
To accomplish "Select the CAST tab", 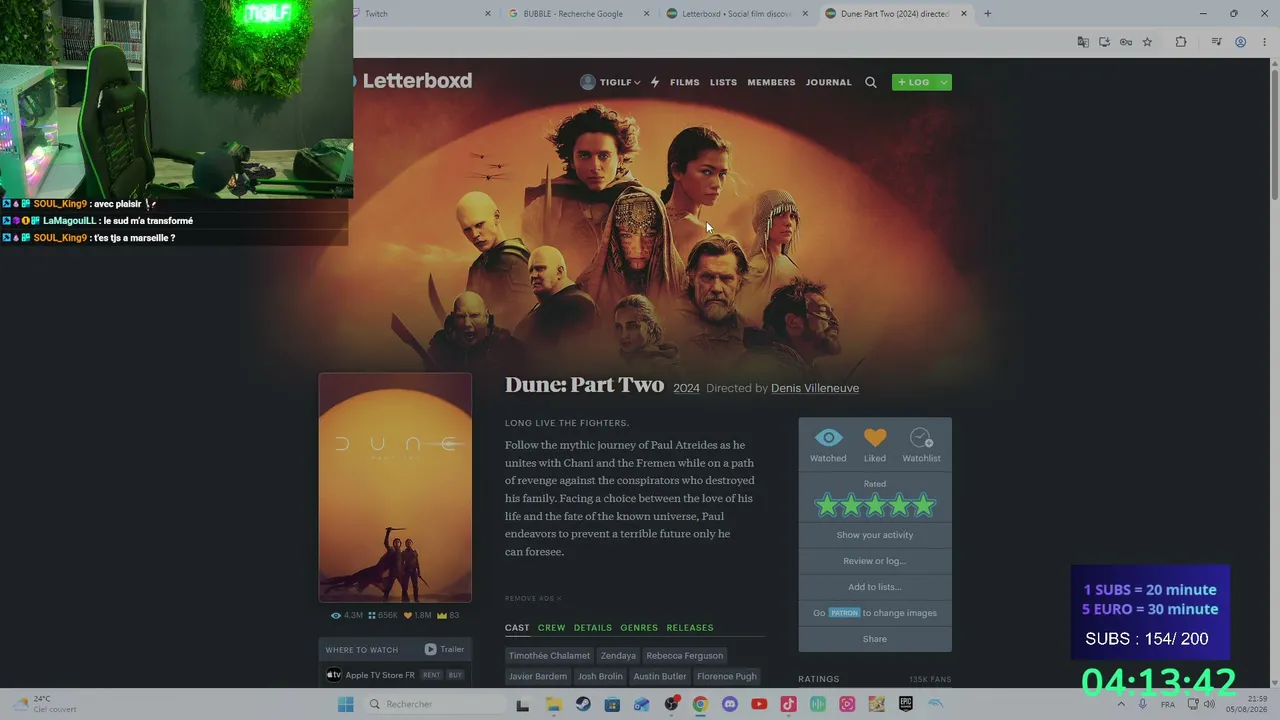I will point(517,628).
